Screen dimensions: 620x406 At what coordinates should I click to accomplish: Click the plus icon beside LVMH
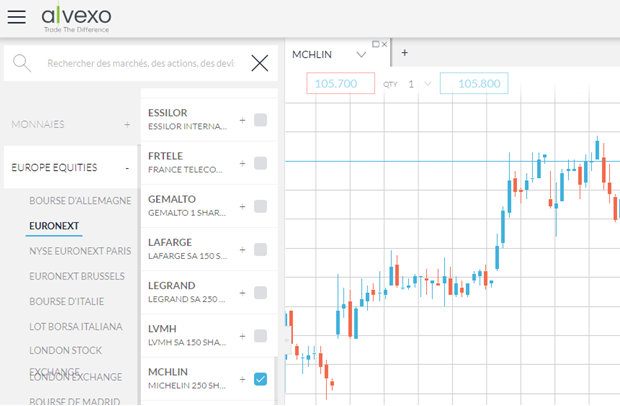tap(242, 336)
